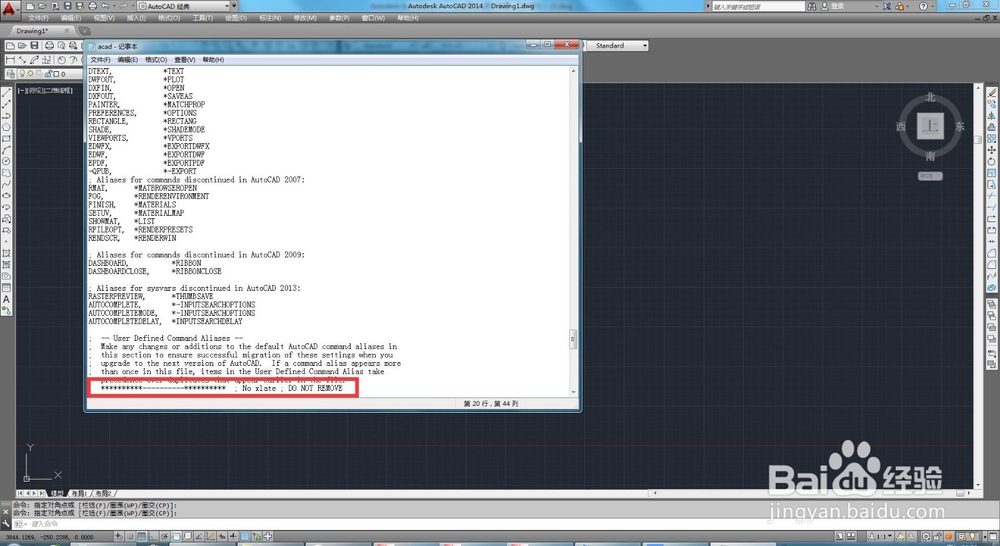This screenshot has height=546, width=1000.
Task: Click the 登录 sign-in button
Action: (834, 6)
